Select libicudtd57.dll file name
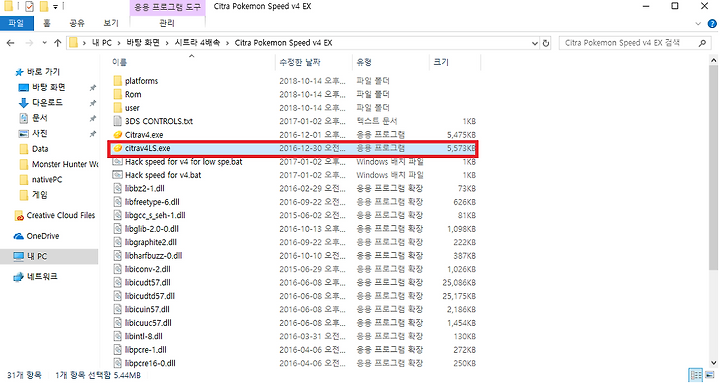This screenshot has height=384, width=720. [x=150, y=296]
